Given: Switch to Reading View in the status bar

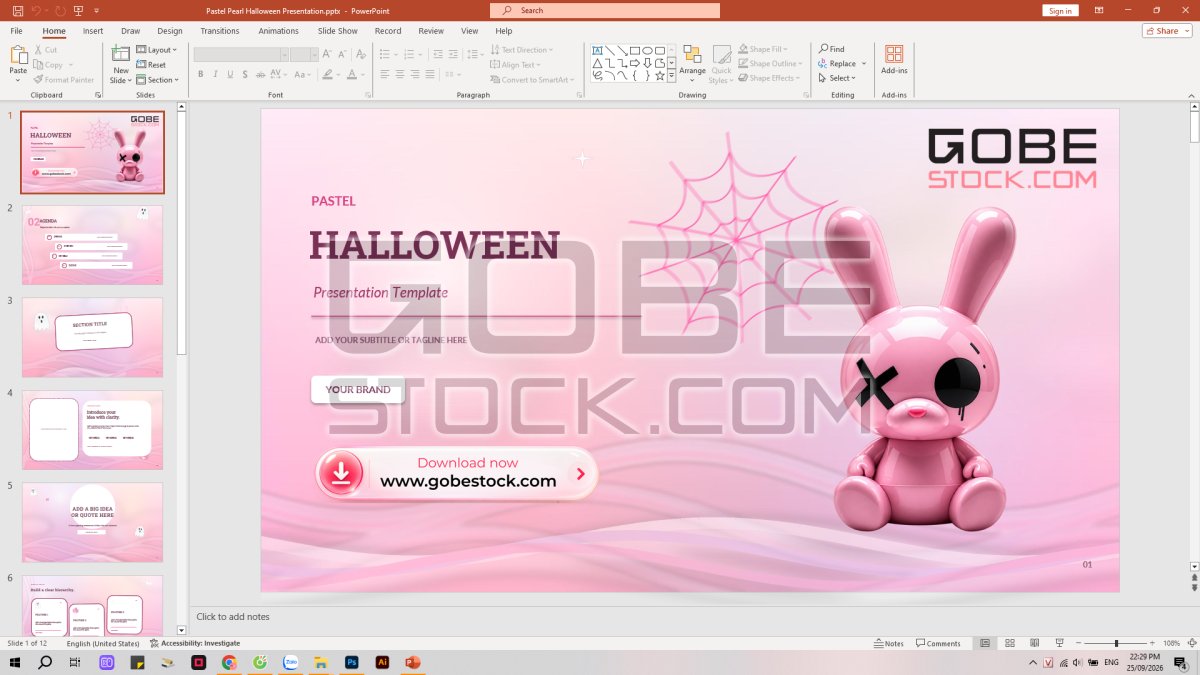Looking at the screenshot, I should click(x=1034, y=643).
